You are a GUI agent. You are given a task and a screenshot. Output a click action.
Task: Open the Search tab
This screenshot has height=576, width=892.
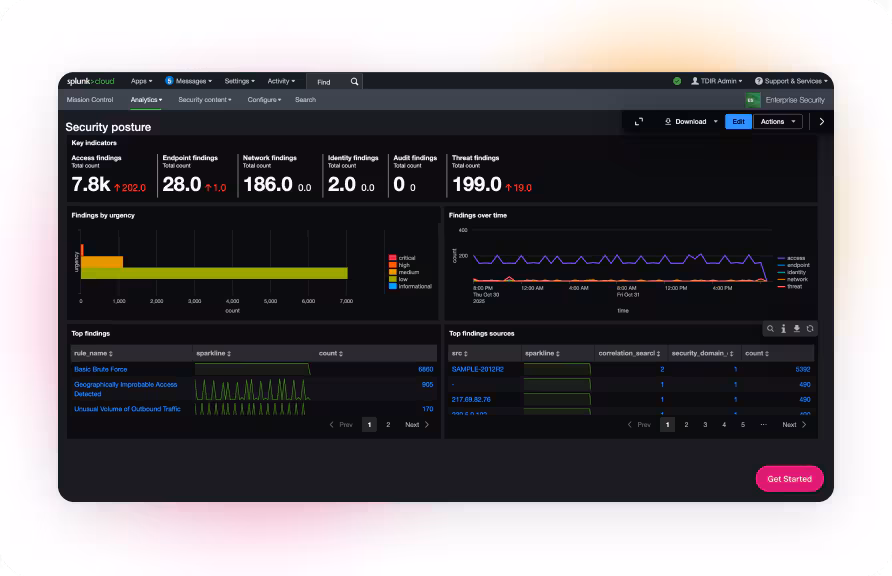tap(305, 100)
